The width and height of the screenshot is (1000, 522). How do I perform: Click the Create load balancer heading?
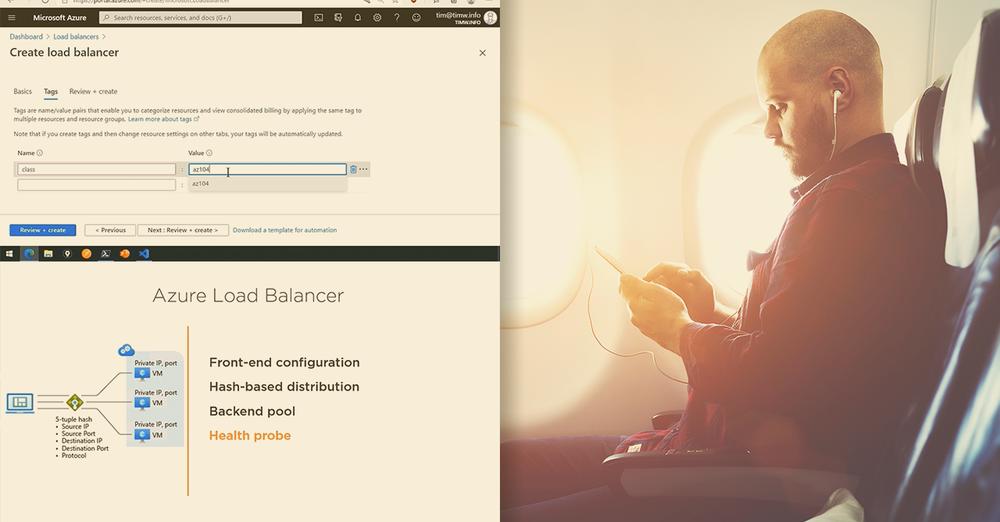tap(64, 53)
